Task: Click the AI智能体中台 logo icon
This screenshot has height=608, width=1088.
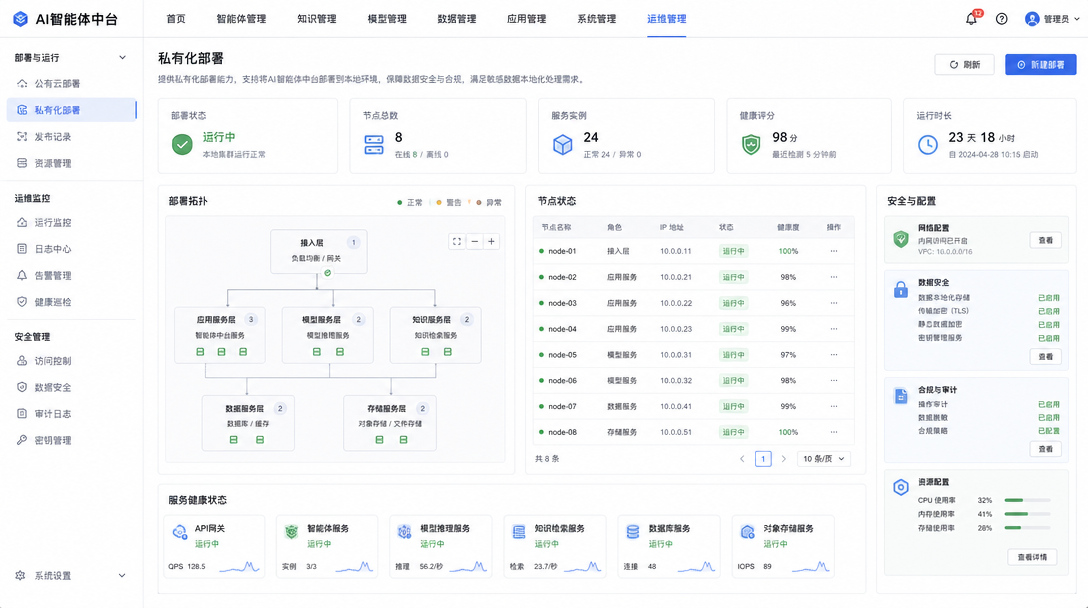Action: (x=20, y=19)
